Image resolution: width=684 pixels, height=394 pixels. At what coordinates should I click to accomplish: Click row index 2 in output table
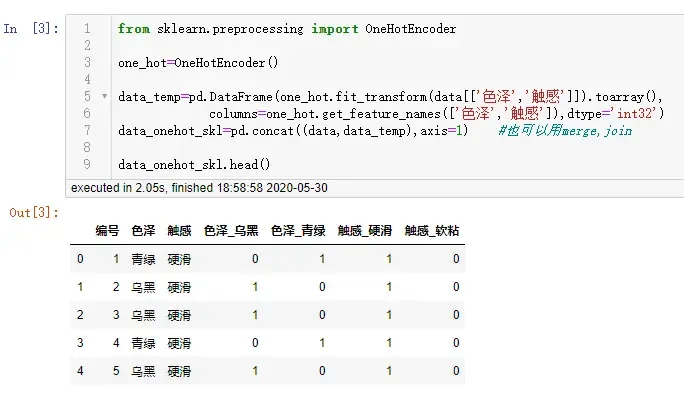[x=80, y=315]
